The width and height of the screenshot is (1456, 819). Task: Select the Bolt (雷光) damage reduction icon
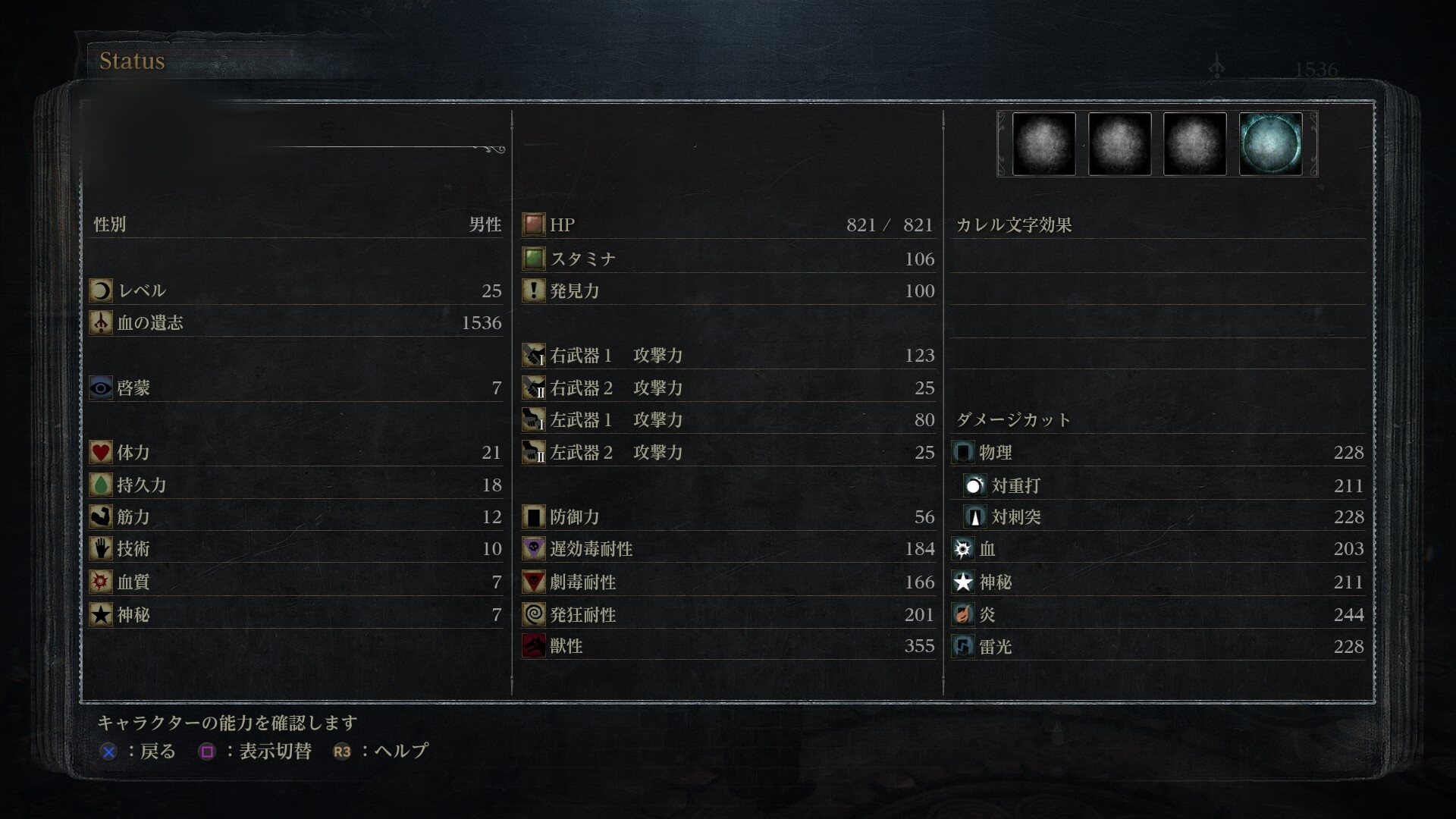963,646
